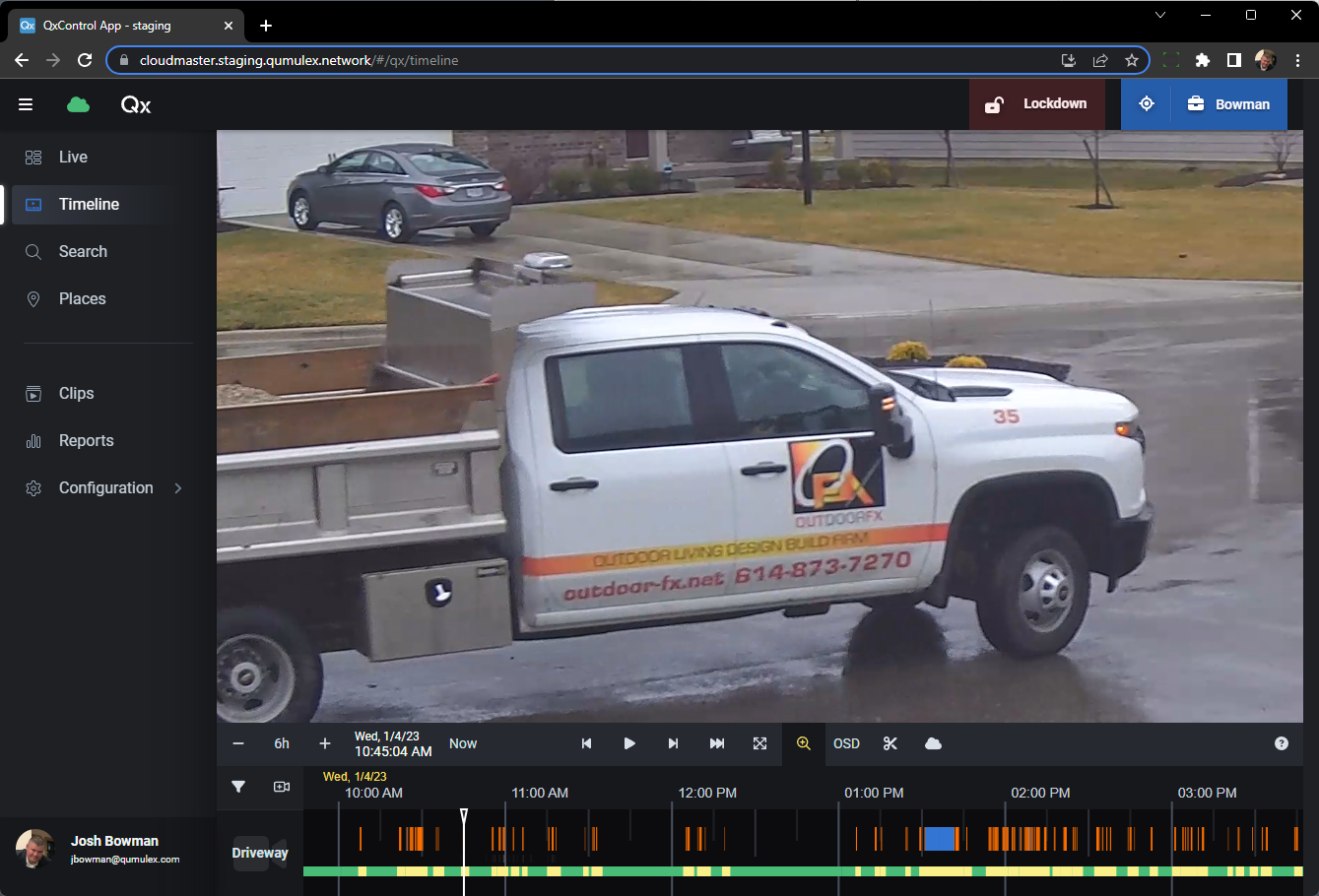Reload the browser page
The width and height of the screenshot is (1319, 896).
85,60
